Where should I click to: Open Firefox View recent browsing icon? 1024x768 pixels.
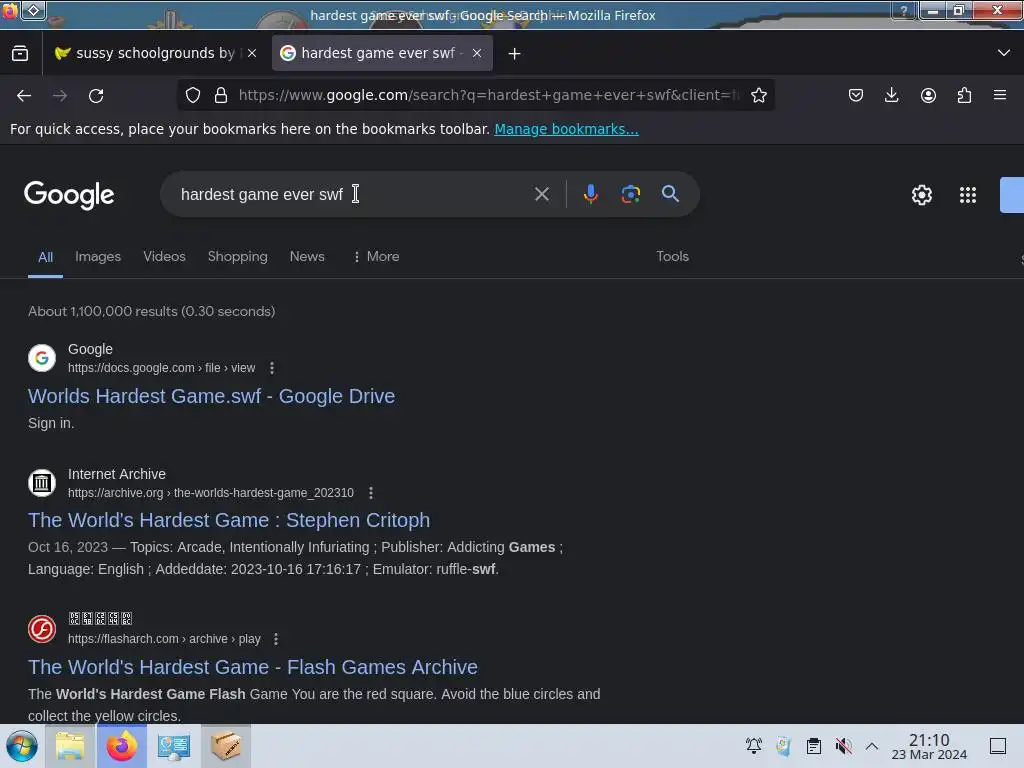tap(20, 54)
